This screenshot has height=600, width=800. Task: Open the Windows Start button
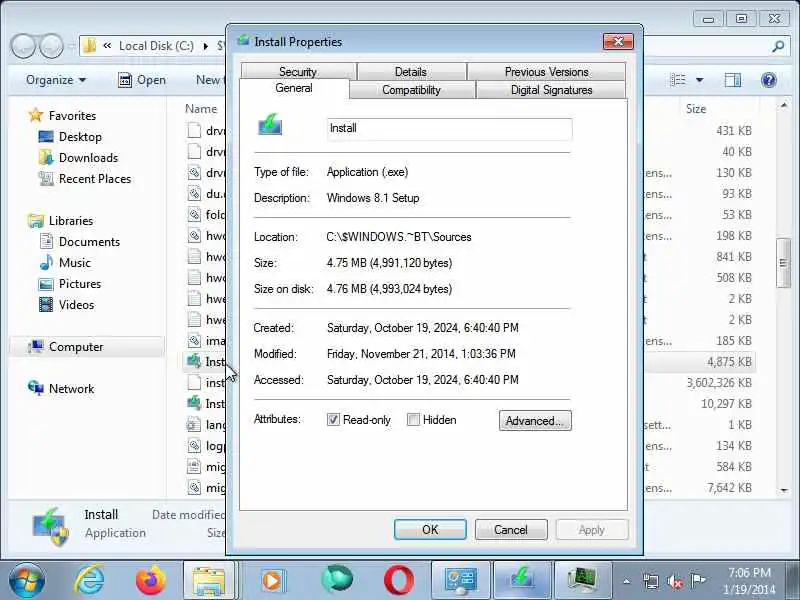(x=26, y=581)
